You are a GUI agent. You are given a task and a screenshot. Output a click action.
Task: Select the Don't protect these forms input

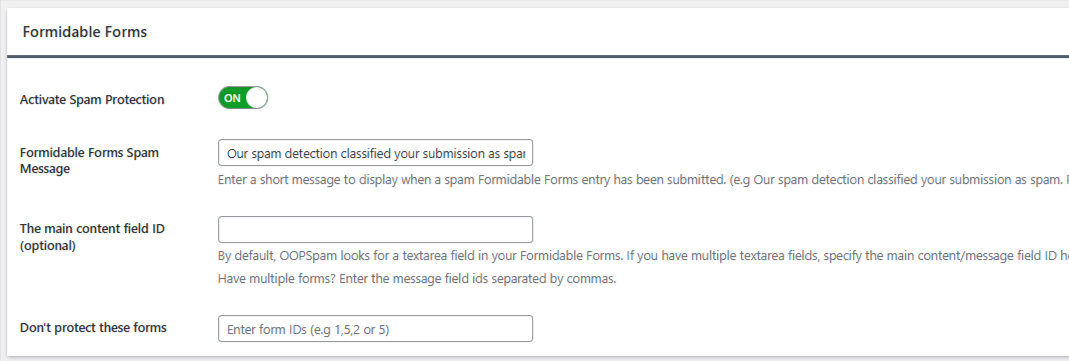click(375, 328)
